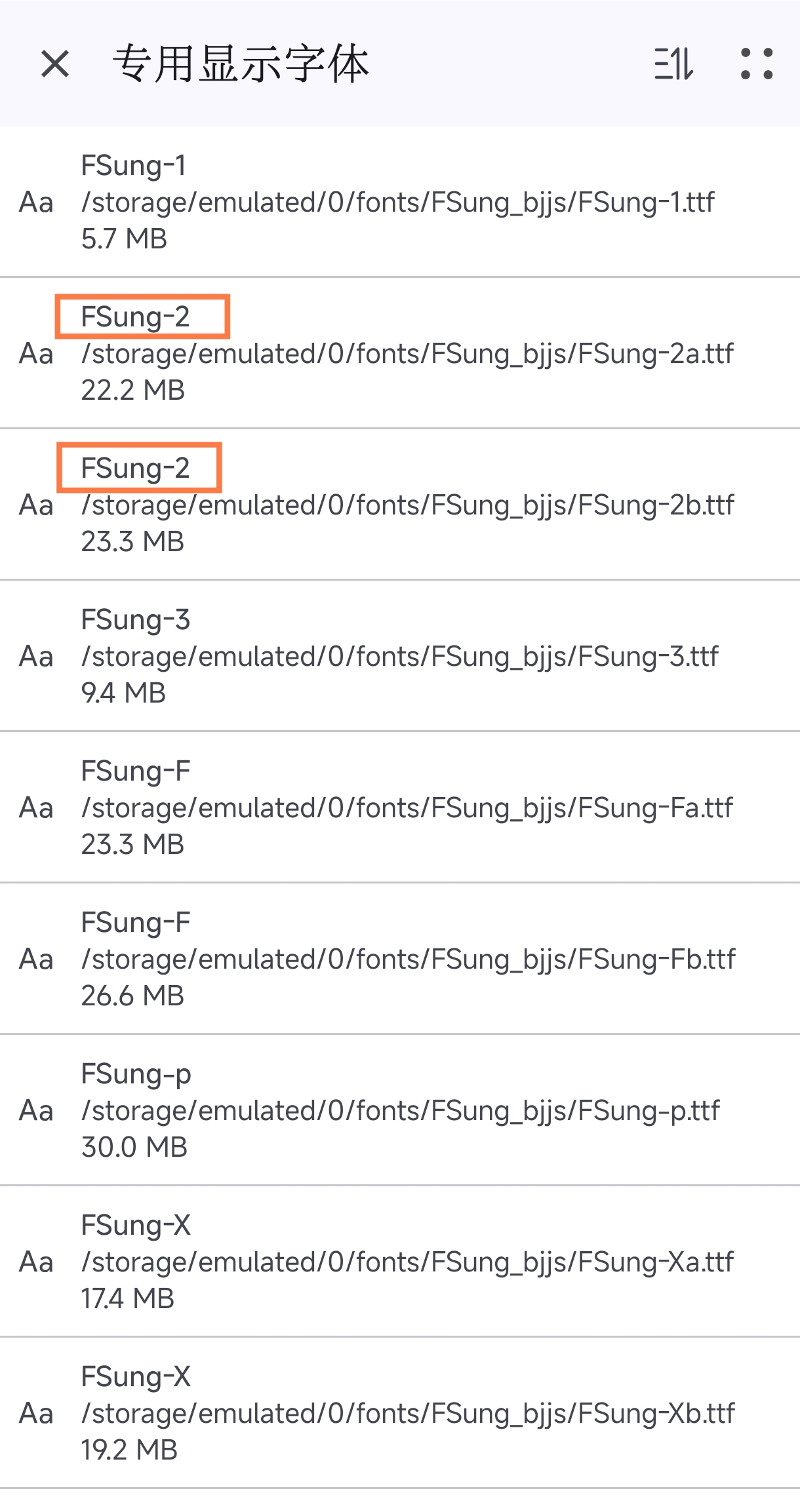The image size is (800, 1512).
Task: Choose the font file FSung-2b.ttf path
Action: 407,505
